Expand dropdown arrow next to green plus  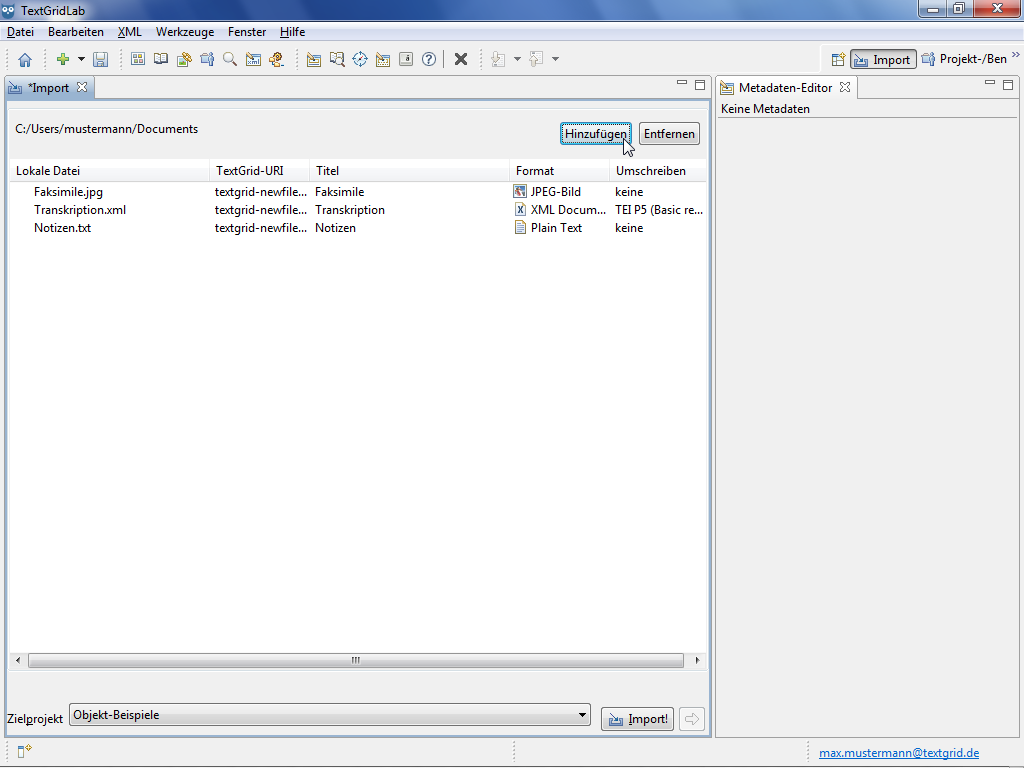[82, 60]
